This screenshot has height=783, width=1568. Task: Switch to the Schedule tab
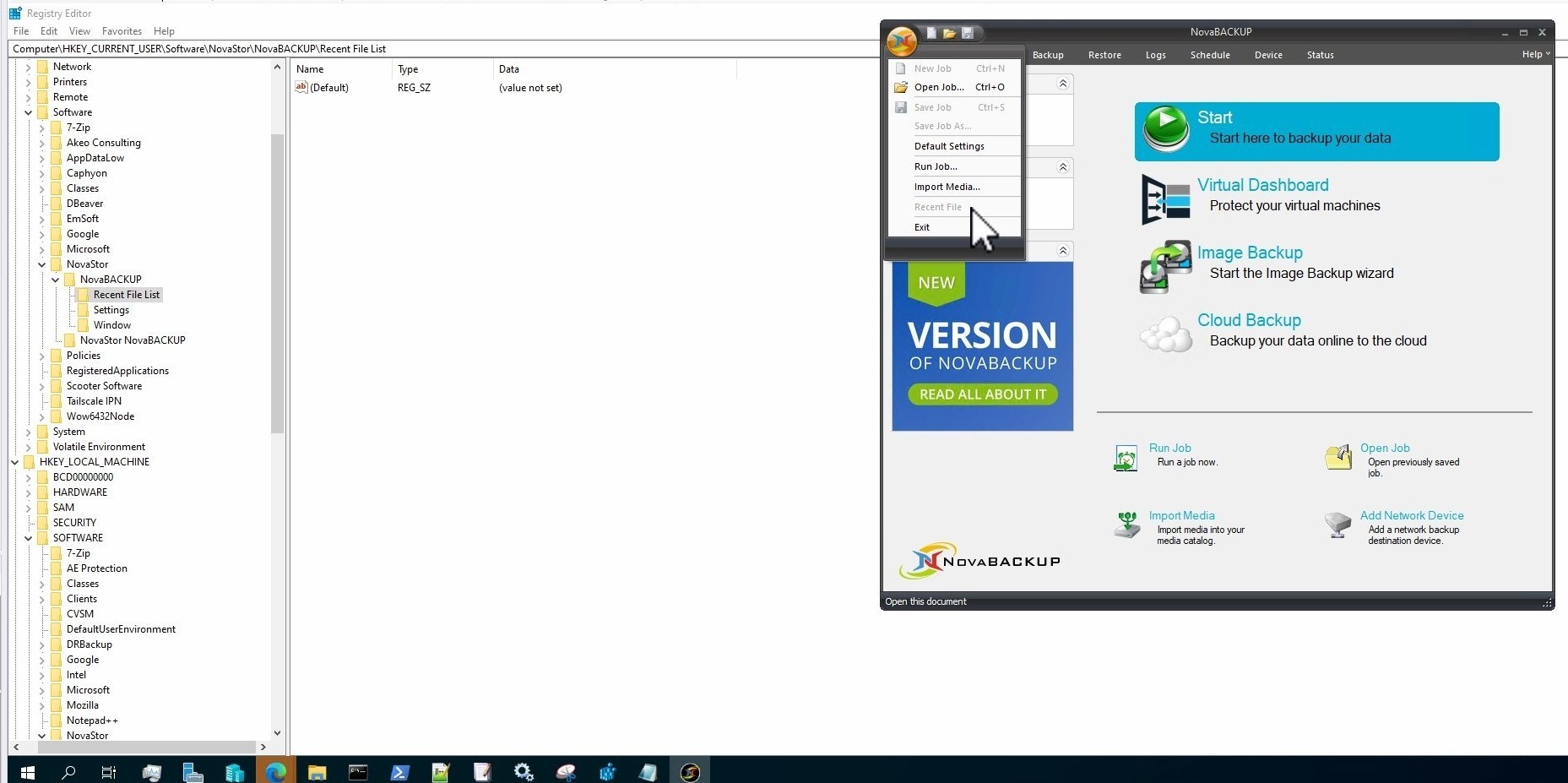[1210, 55]
